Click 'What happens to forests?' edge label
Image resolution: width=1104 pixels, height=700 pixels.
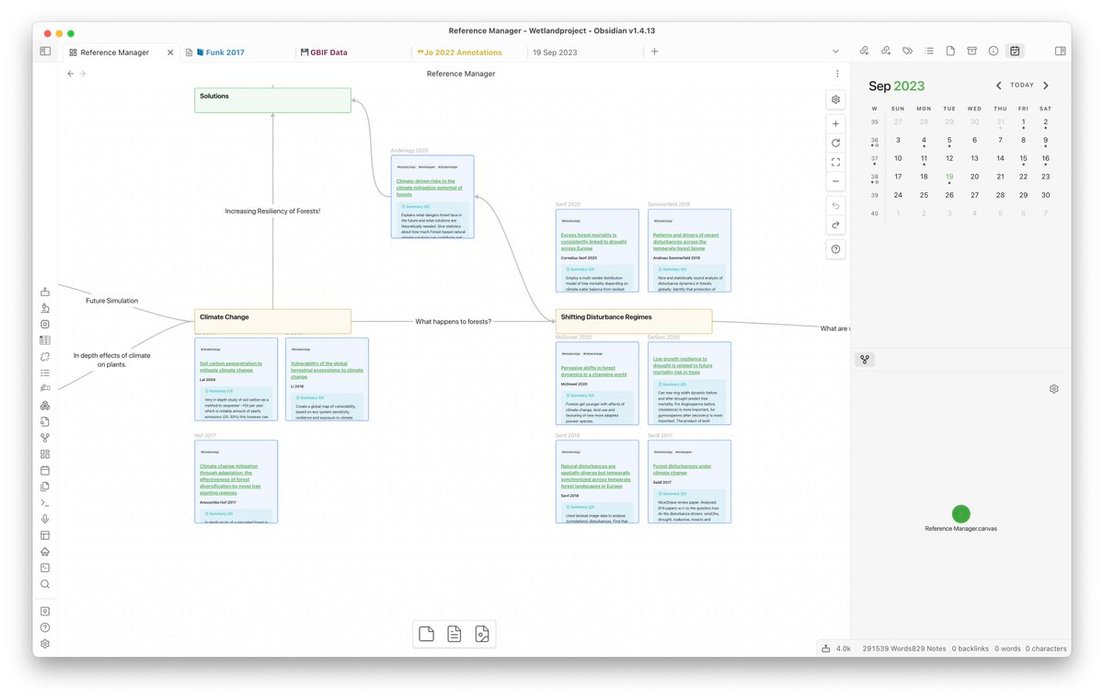pyautogui.click(x=453, y=322)
